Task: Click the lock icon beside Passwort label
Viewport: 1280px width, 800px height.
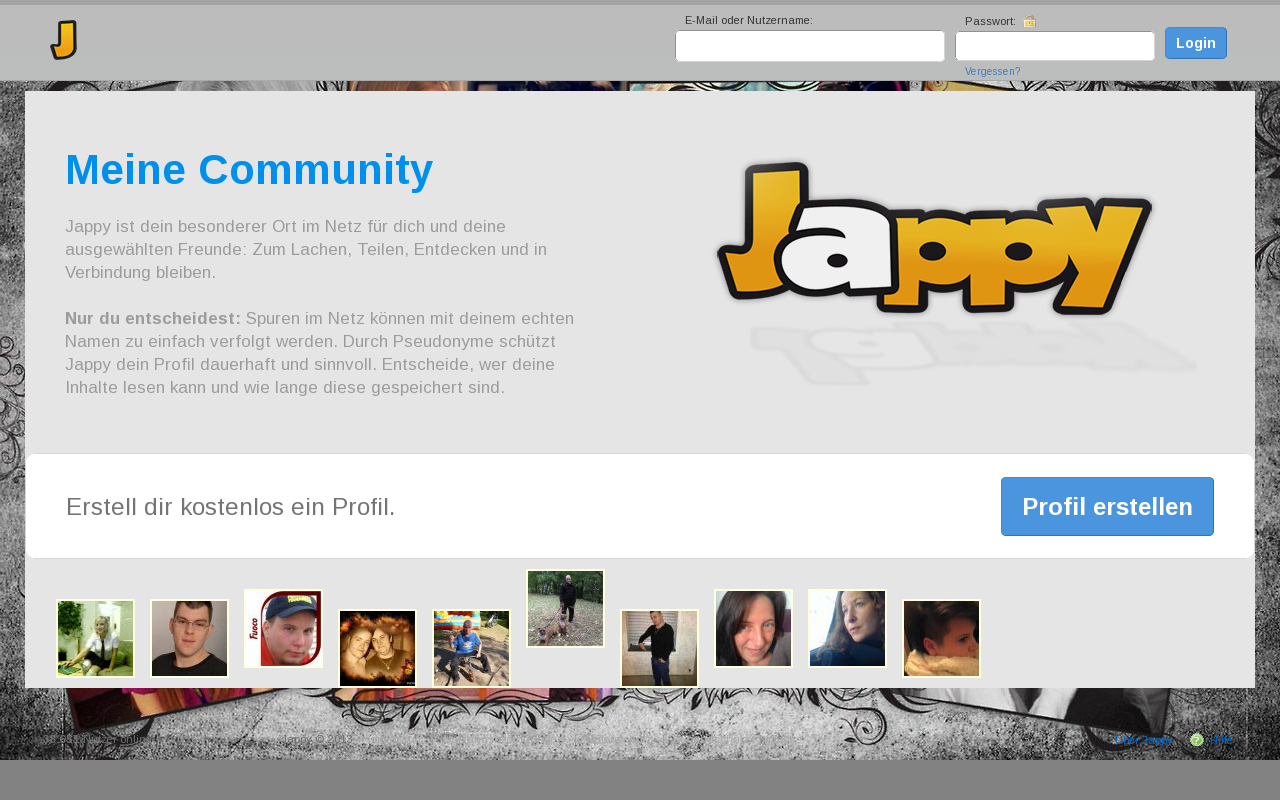Action: tap(1030, 21)
